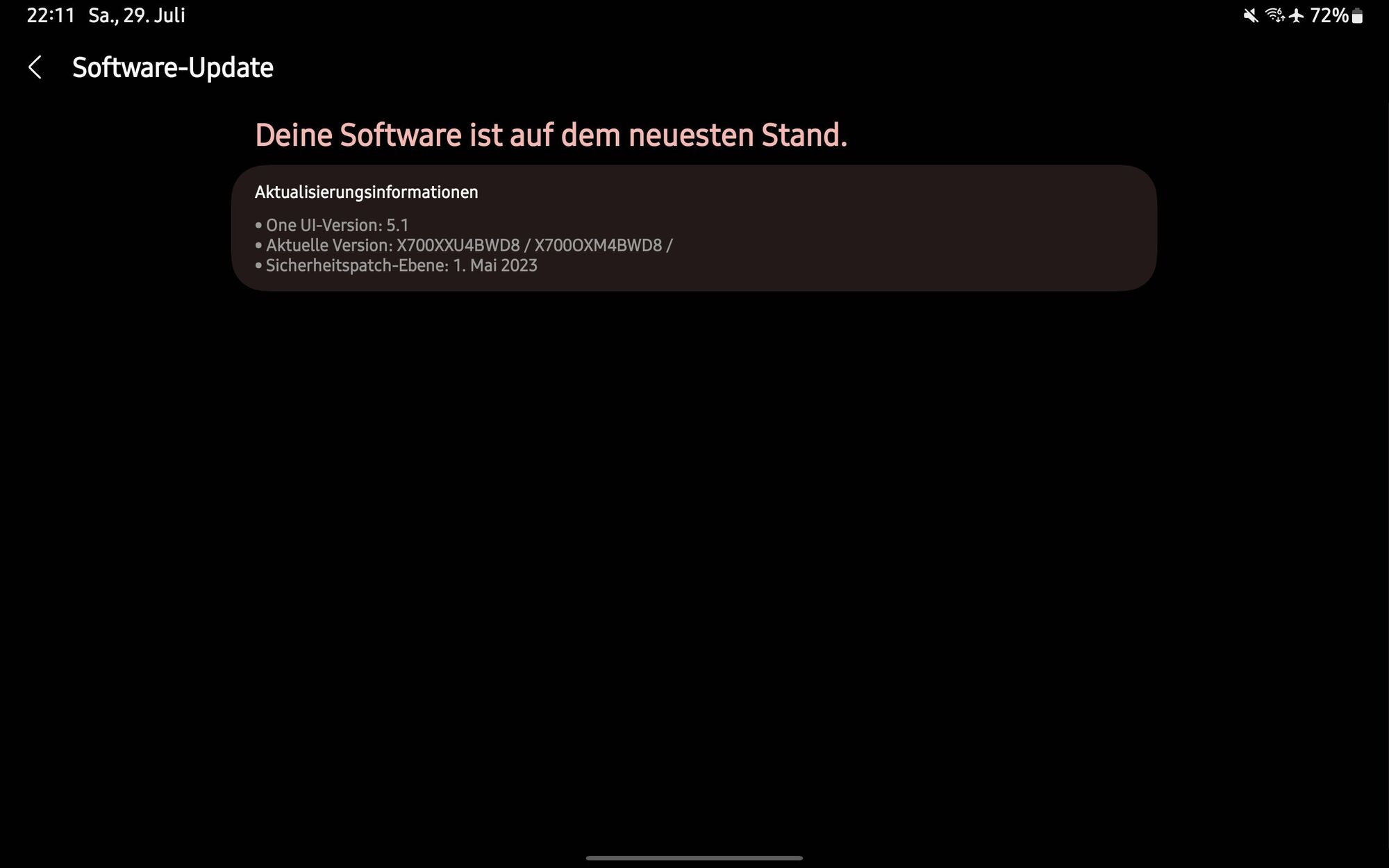Tap the X700OXM4BWD8 CSC version text
Viewport: 1389px width, 868px height.
click(598, 245)
